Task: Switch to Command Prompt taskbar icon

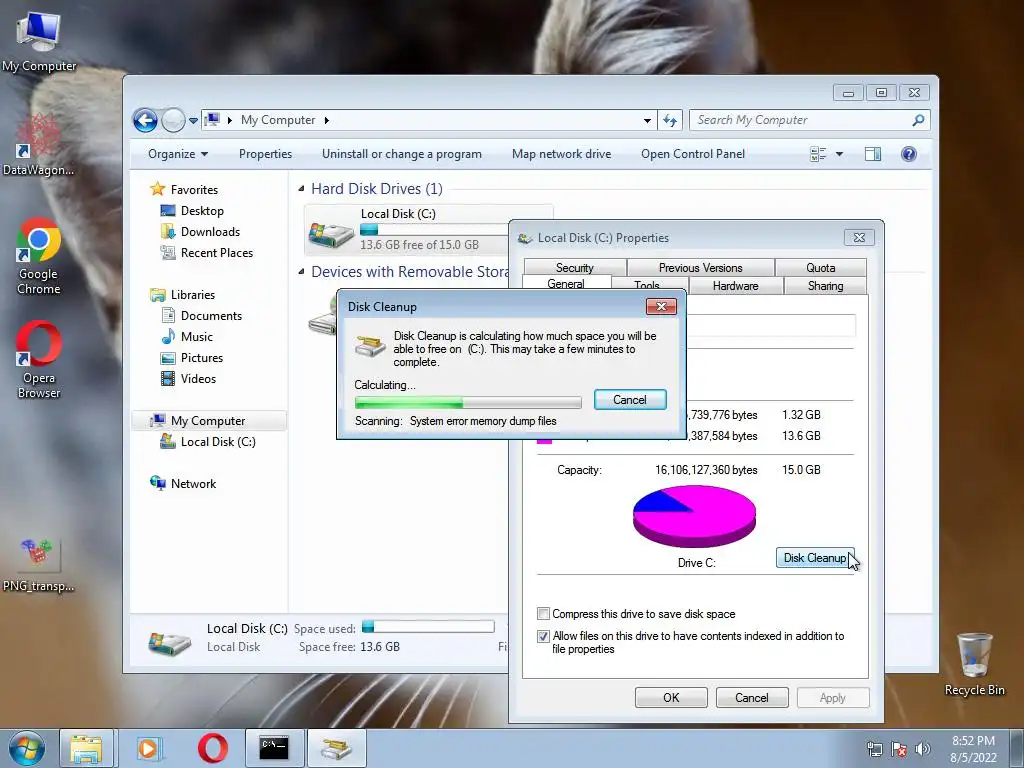Action: coord(274,748)
